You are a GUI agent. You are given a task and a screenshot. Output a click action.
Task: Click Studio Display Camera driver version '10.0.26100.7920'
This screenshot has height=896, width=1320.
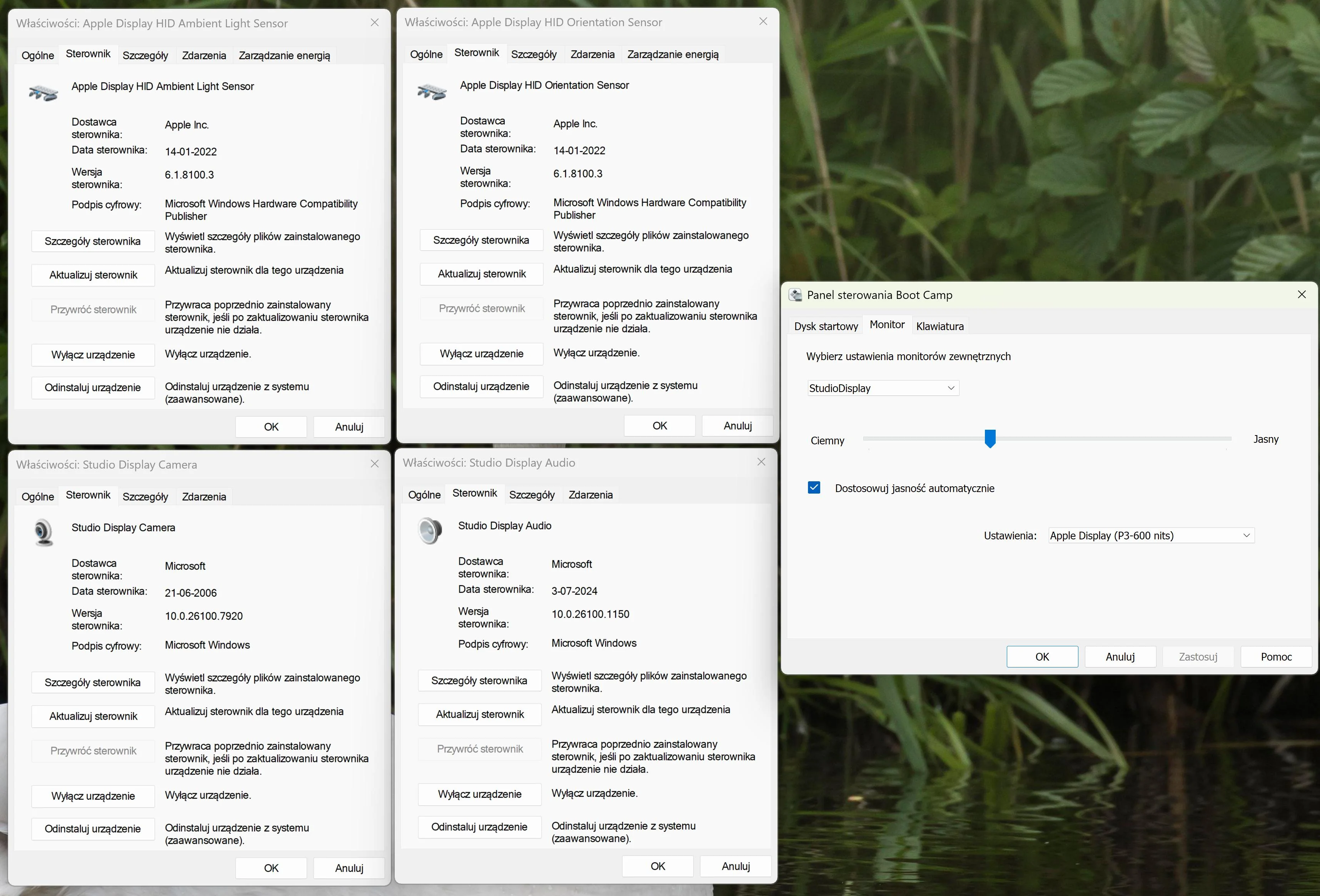[204, 616]
